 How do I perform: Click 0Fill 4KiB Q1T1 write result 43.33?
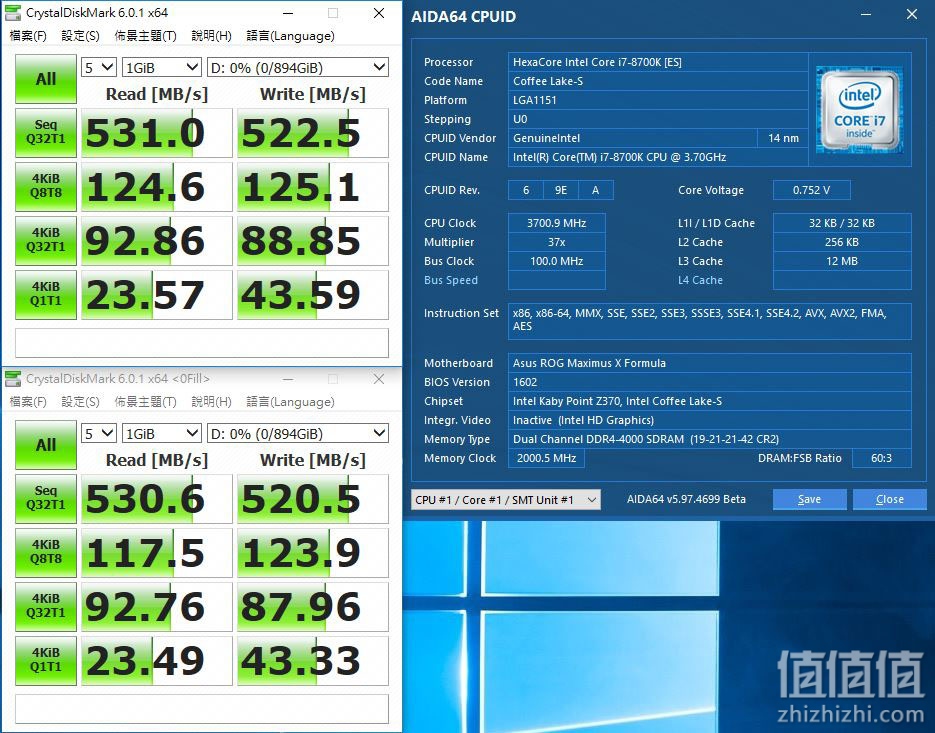point(312,660)
